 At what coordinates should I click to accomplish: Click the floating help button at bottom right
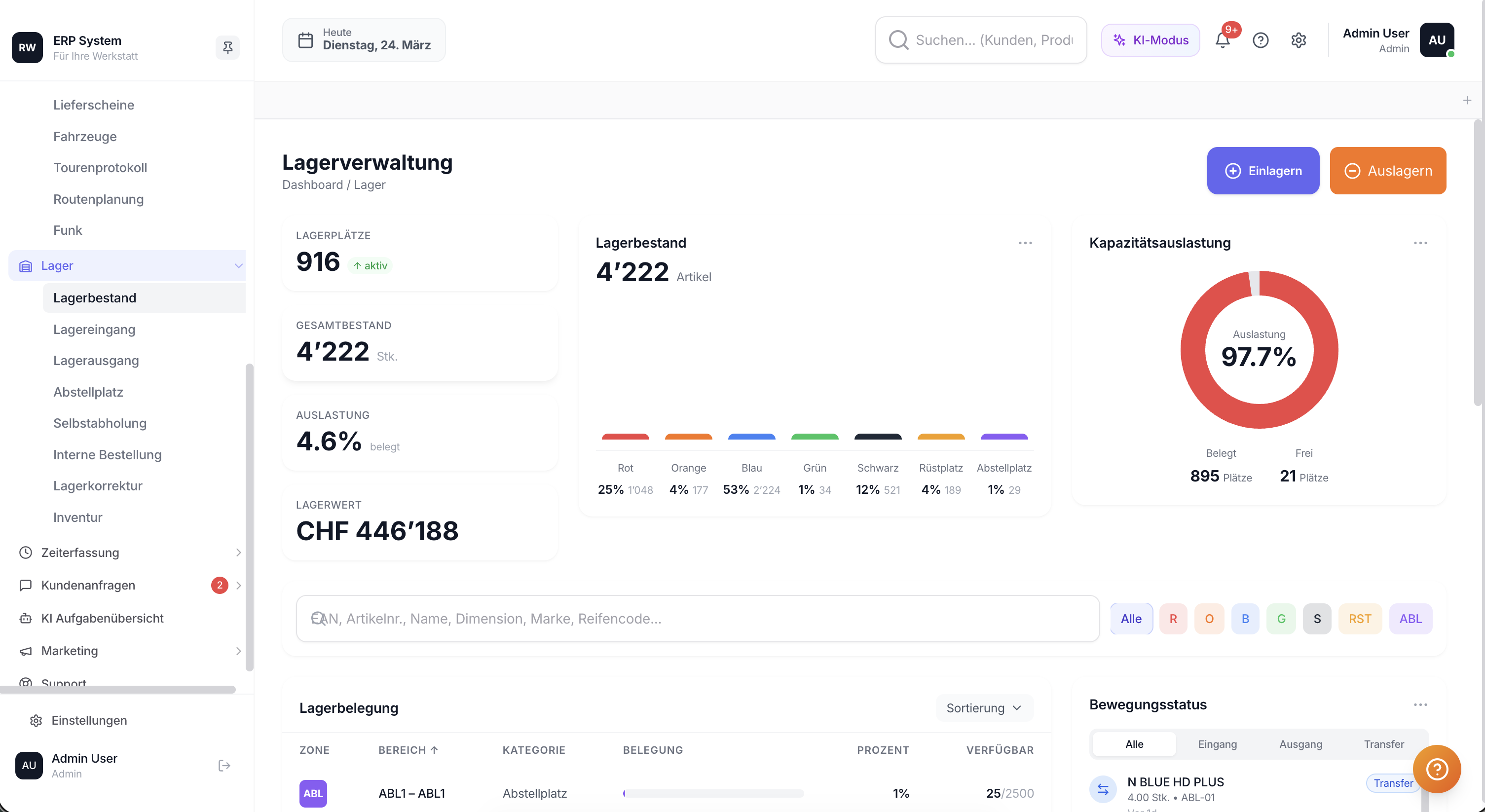tap(1437, 769)
